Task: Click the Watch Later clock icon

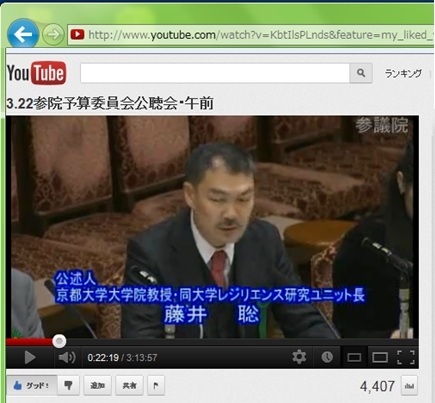Action: pos(327,357)
